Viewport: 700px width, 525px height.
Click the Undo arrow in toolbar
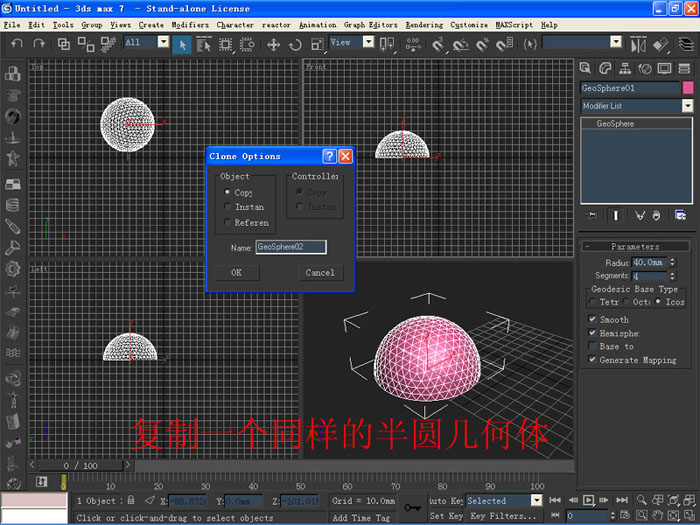17,43
